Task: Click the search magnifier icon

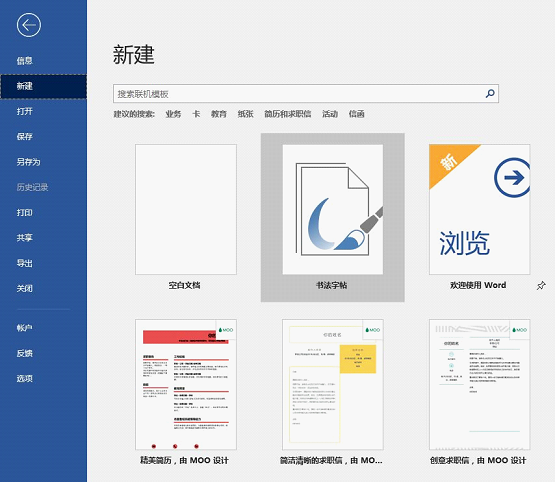Action: 490,93
